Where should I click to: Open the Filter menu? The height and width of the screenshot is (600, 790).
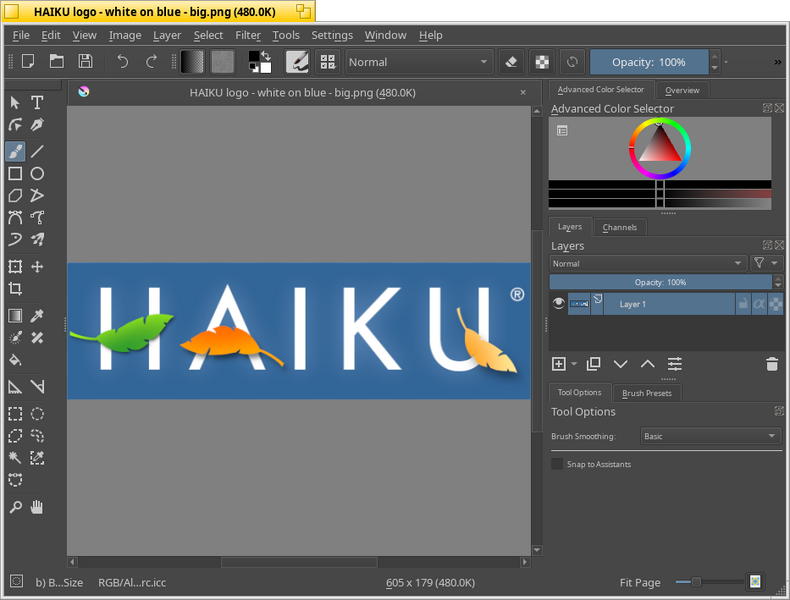pyautogui.click(x=248, y=35)
